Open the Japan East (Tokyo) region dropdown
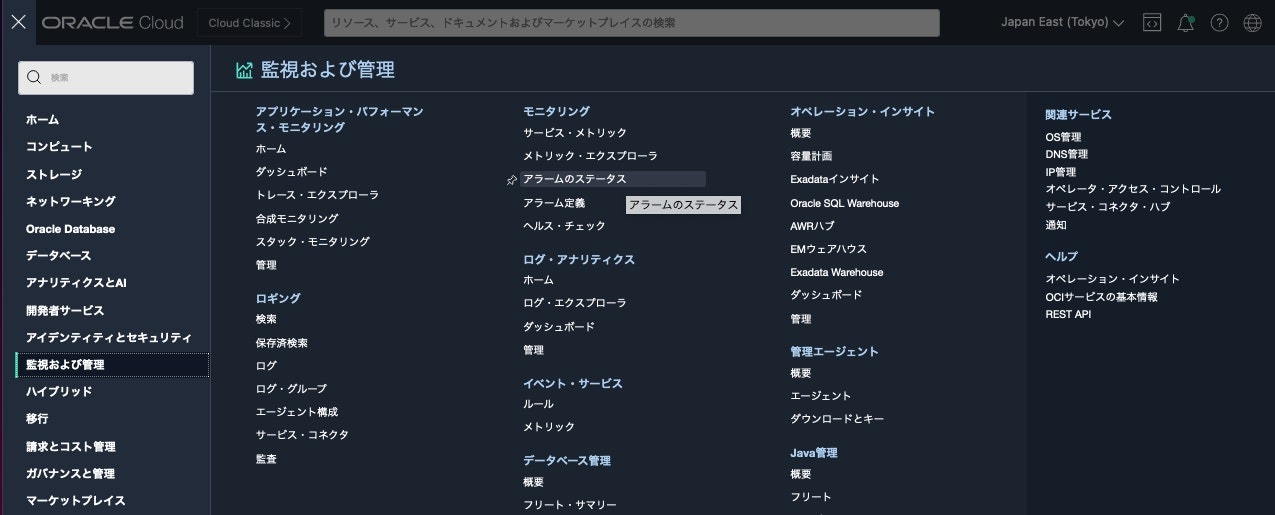 click(1062, 22)
